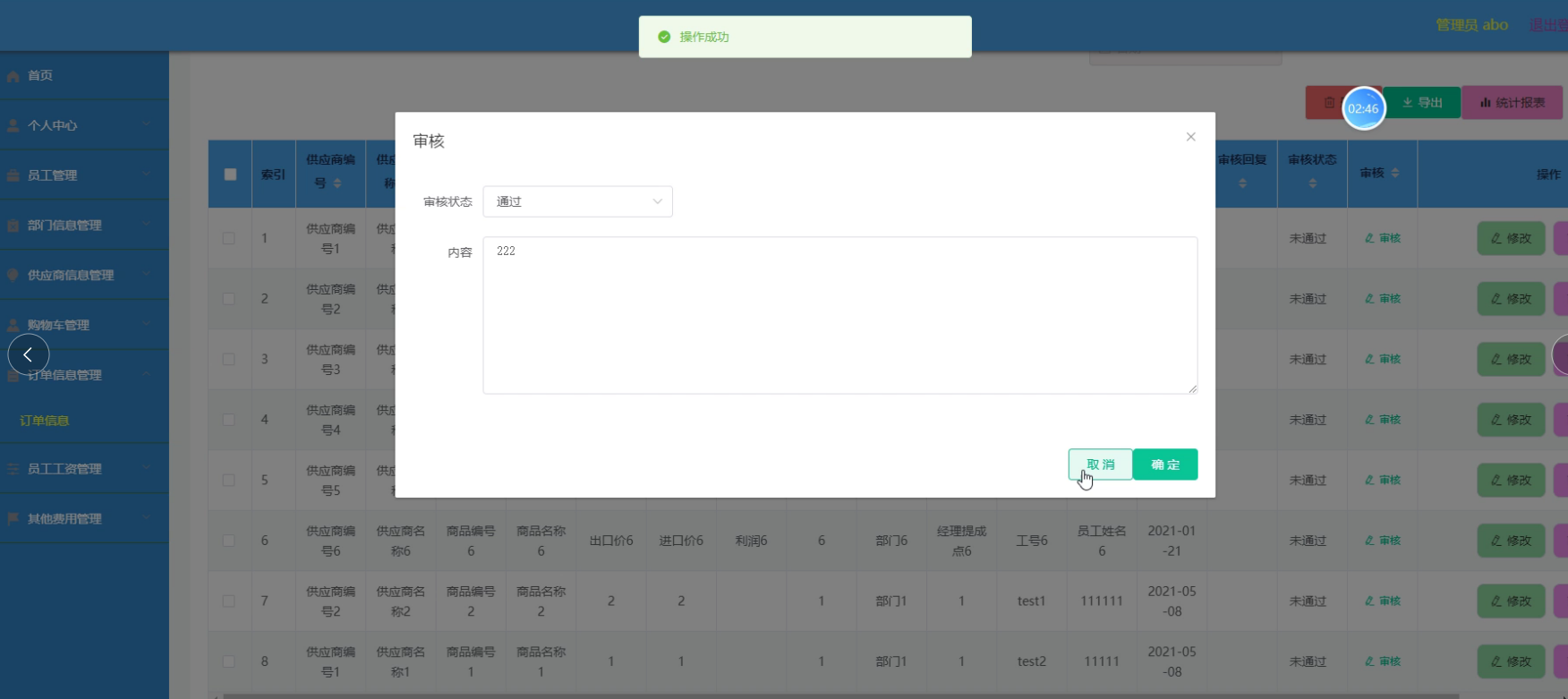This screenshot has width=1568, height=699.
Task: Click the pin icon beside 供应商信息管理
Action: (13, 276)
